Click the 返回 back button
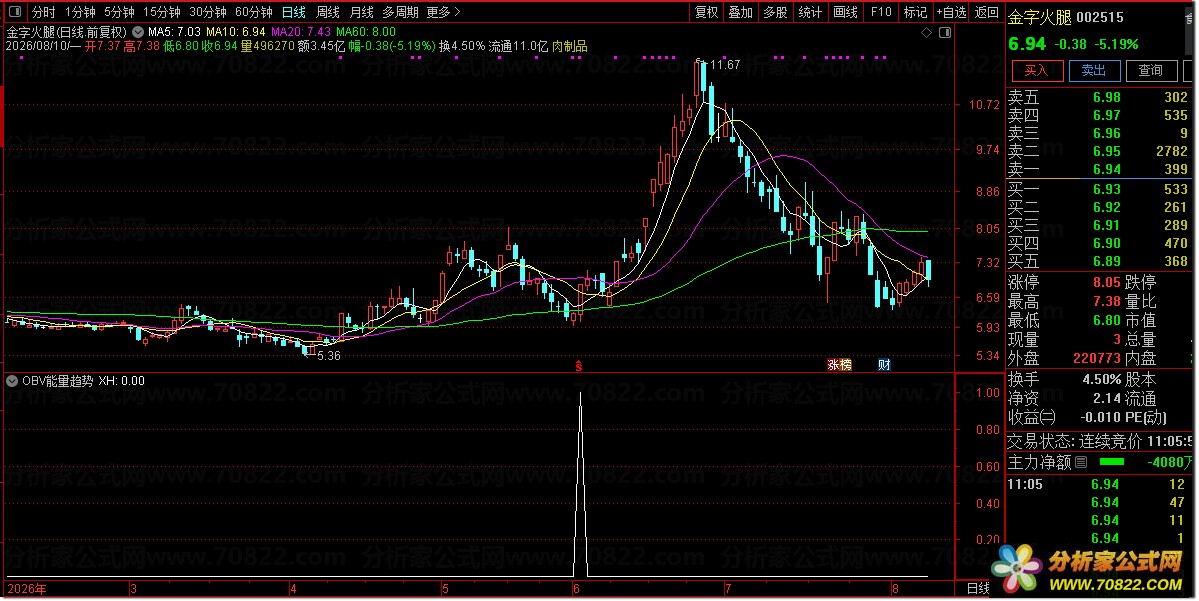 click(x=986, y=12)
